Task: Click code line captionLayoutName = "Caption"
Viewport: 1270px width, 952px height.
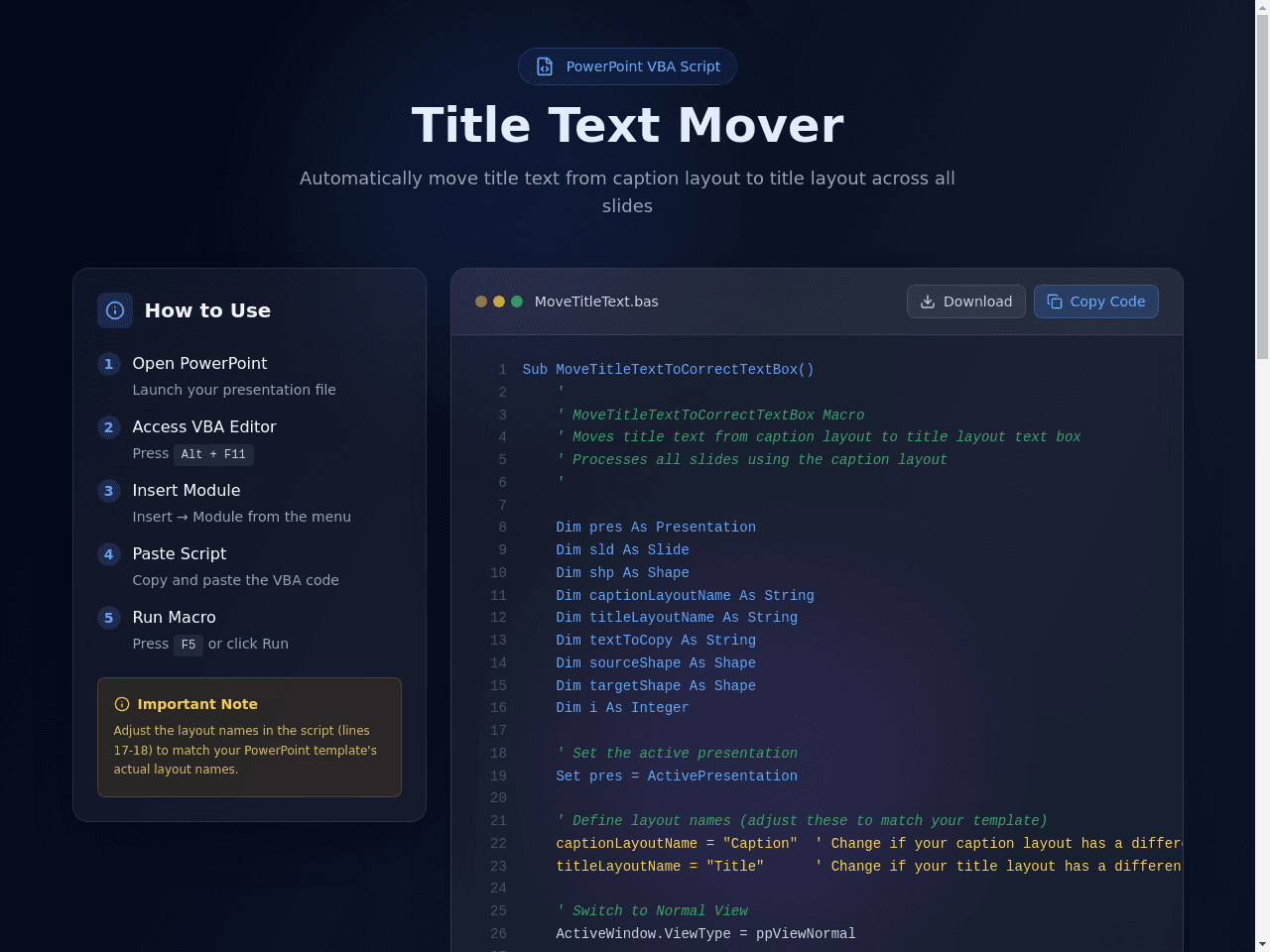Action: click(677, 844)
